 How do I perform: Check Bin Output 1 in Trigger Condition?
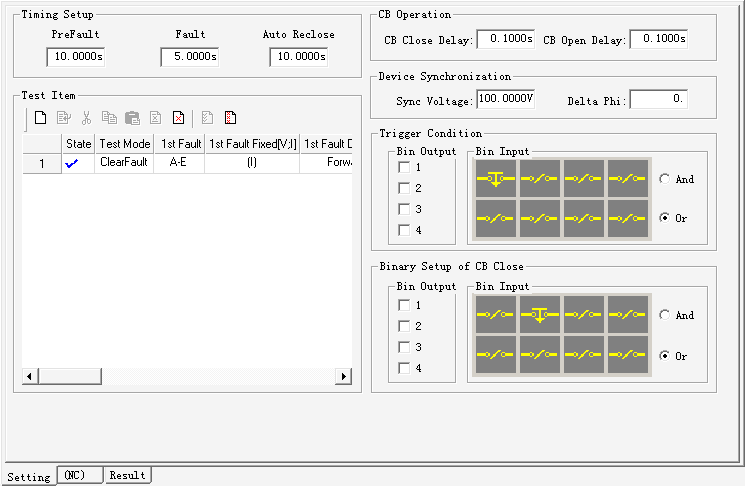(404, 167)
